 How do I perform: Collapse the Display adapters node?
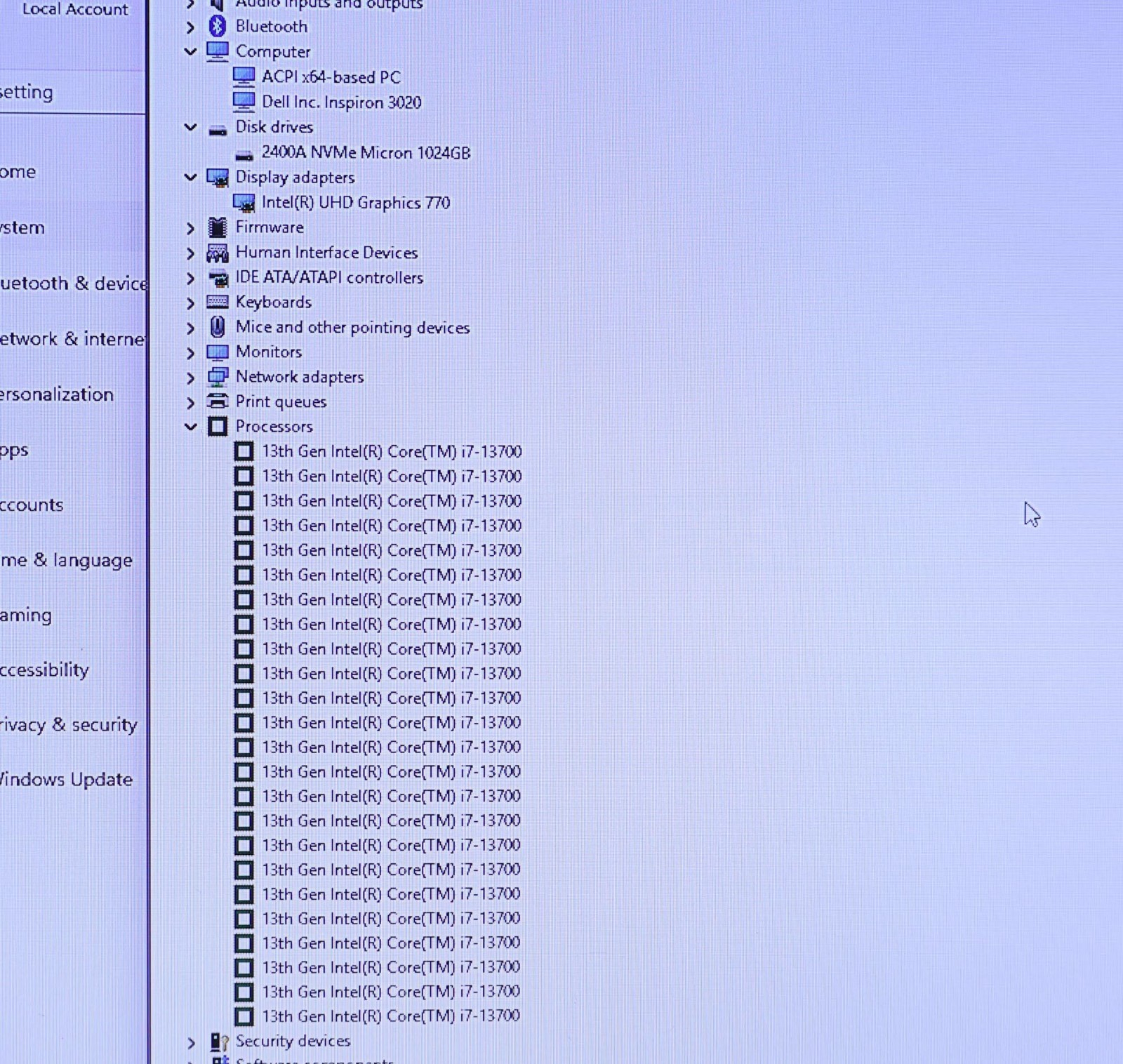[190, 177]
